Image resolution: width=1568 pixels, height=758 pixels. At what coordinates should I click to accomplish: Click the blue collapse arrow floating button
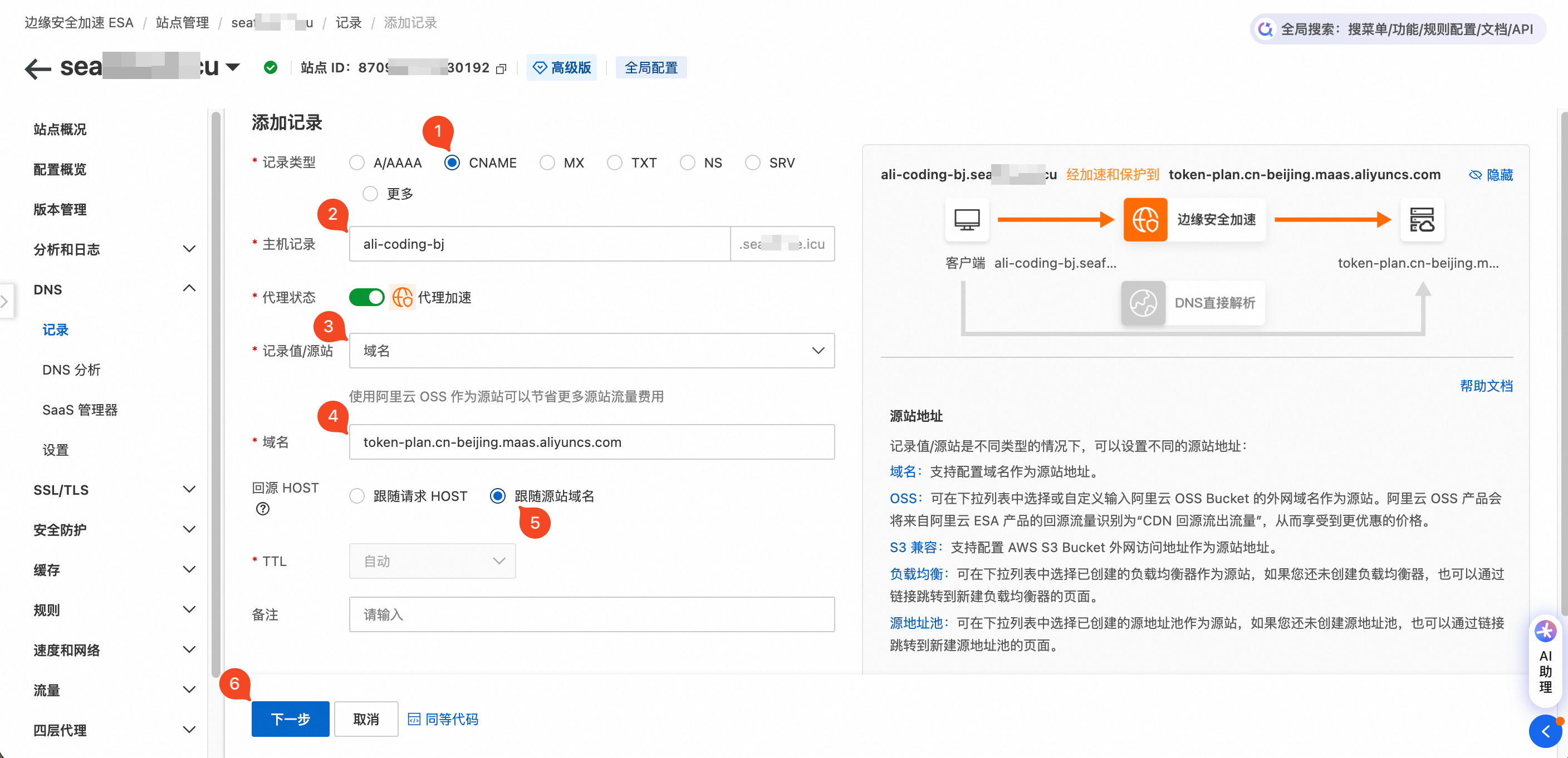pyautogui.click(x=1546, y=731)
